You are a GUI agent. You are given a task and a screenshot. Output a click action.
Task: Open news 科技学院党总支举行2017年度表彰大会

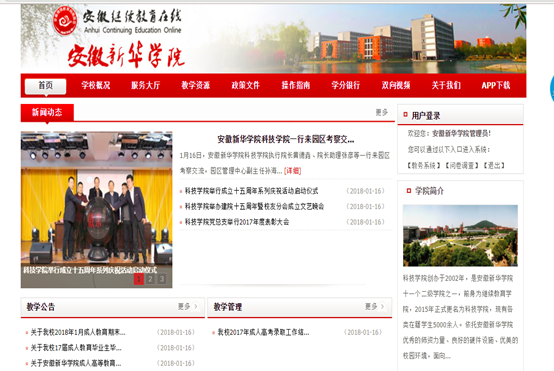(237, 222)
